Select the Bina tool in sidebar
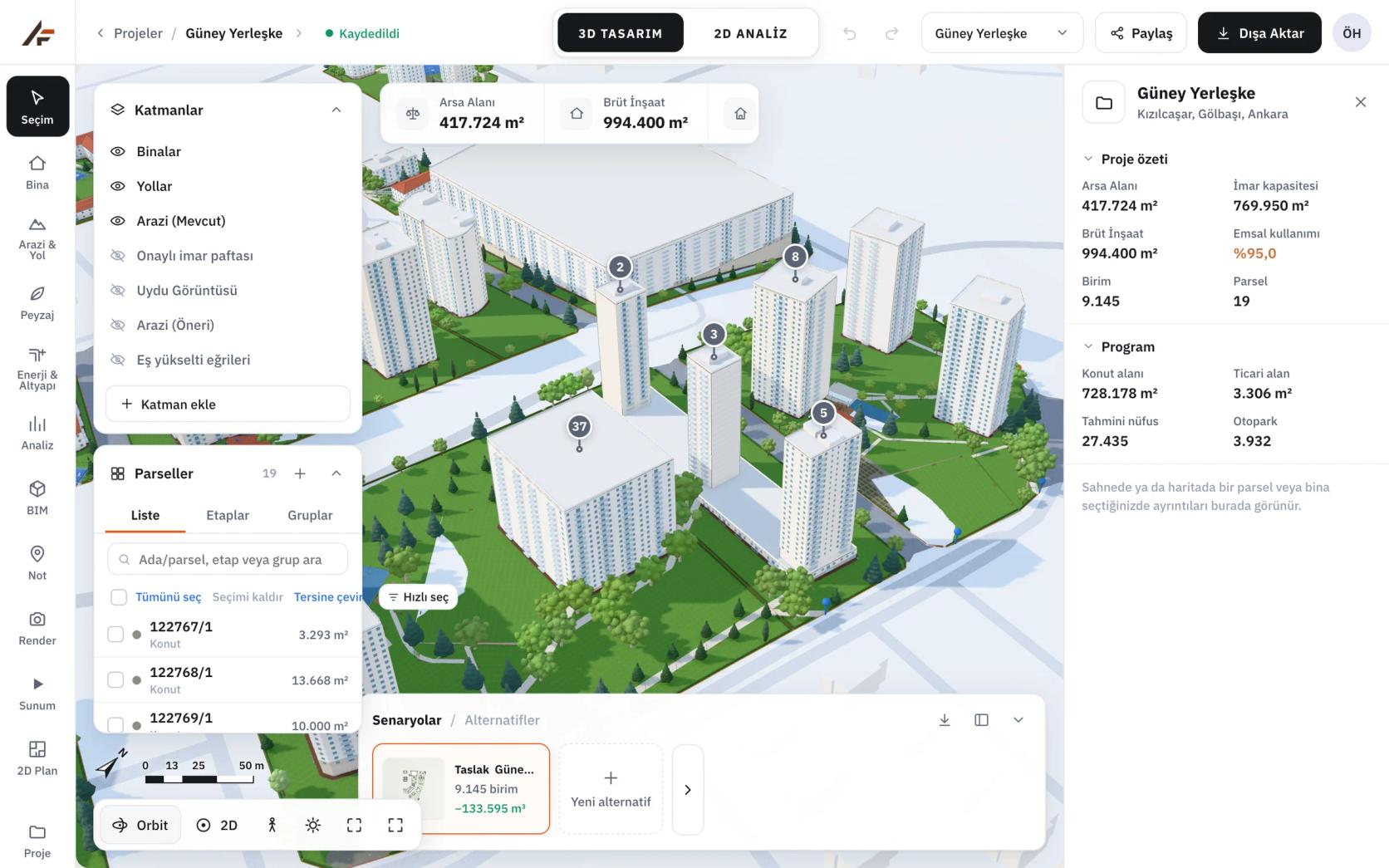 (x=37, y=173)
